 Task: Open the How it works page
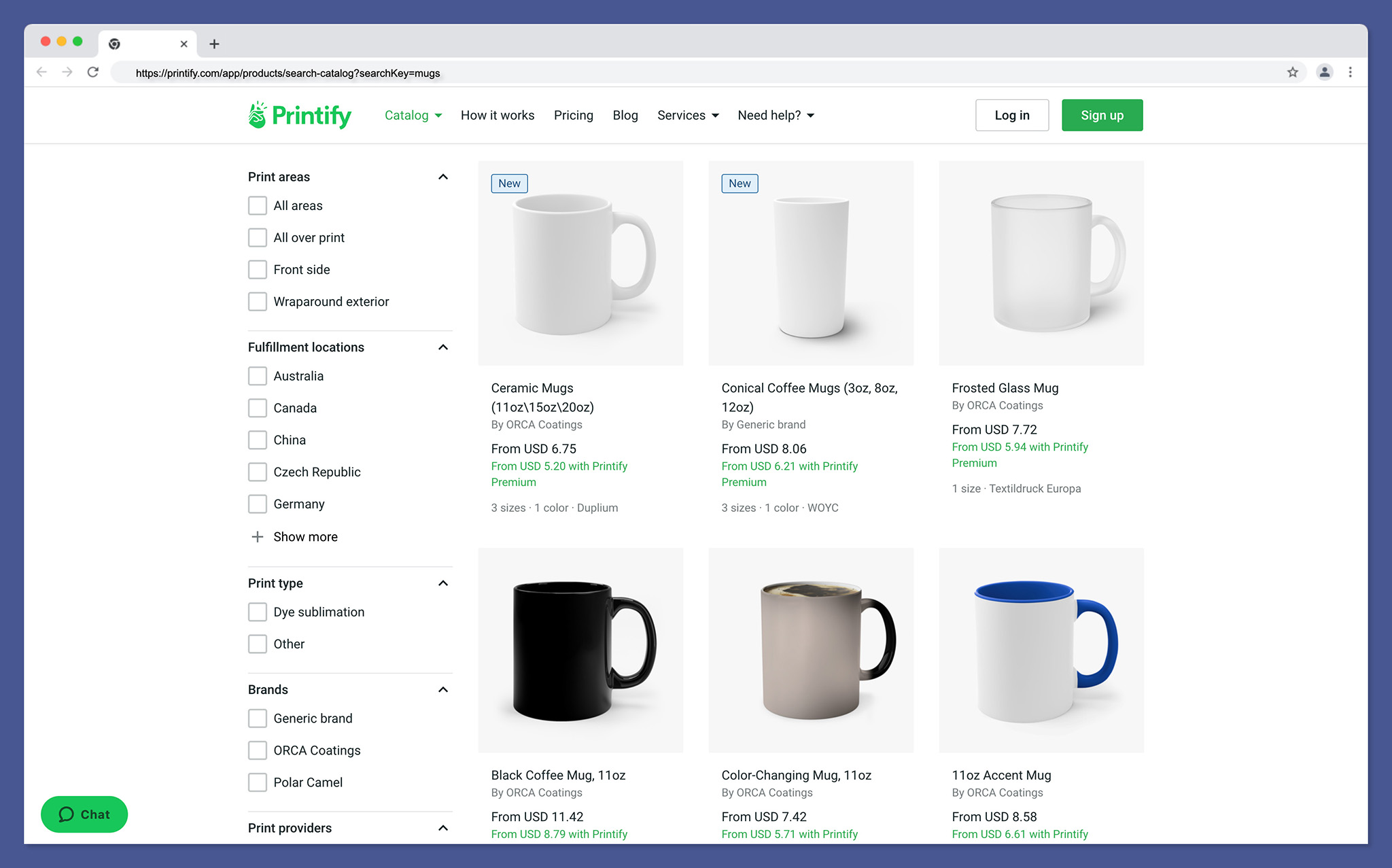click(x=498, y=116)
